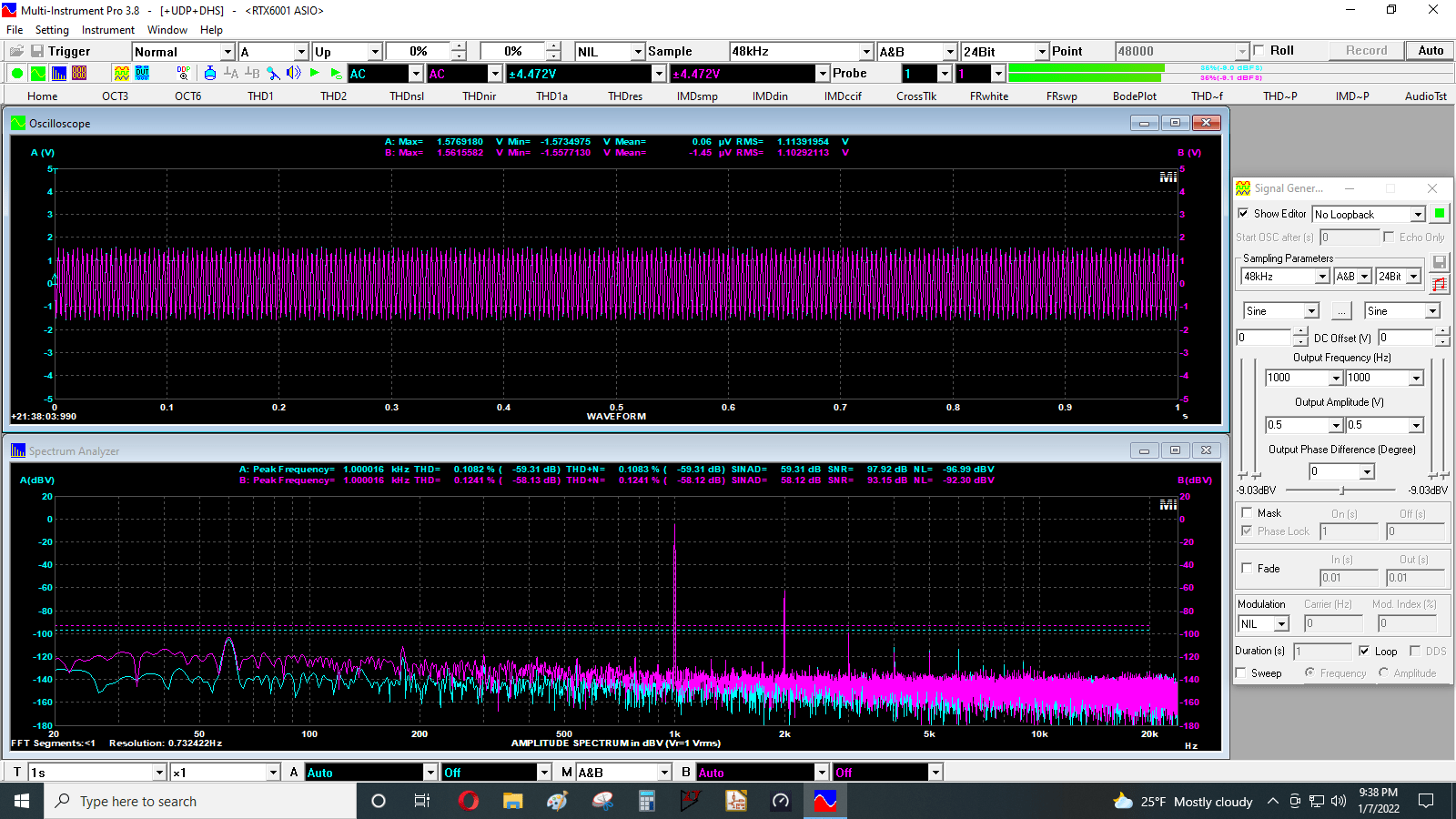Open the Oscilloscope instrument icon
The width and height of the screenshot is (1456, 819).
[38, 74]
